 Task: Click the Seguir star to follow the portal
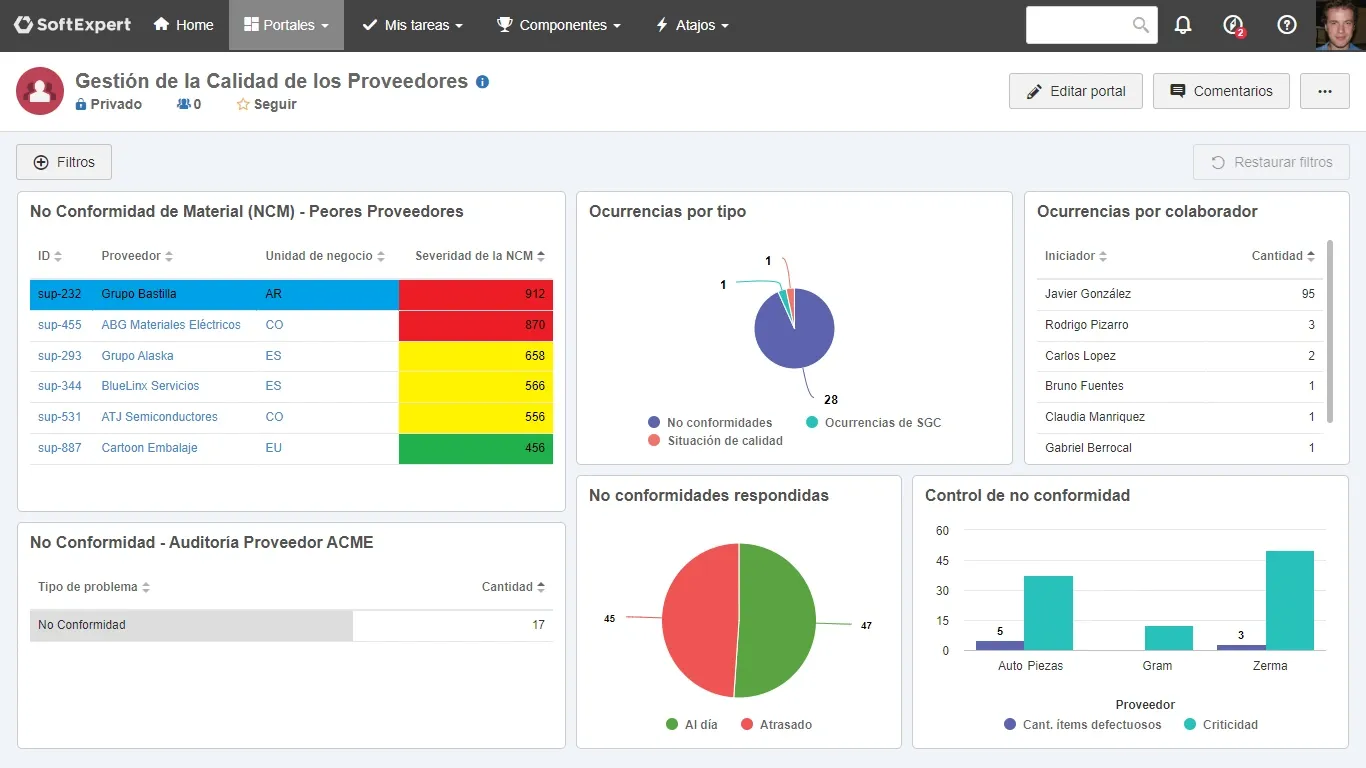pyautogui.click(x=244, y=104)
